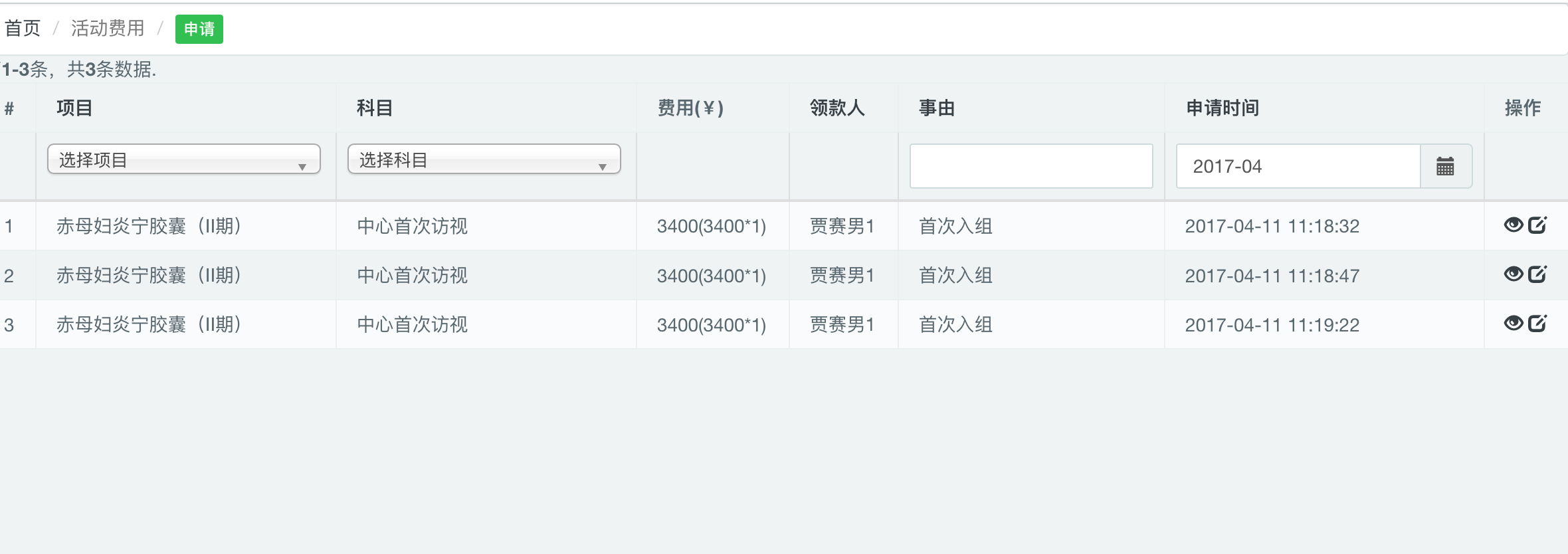Image resolution: width=1568 pixels, height=554 pixels.
Task: Sort by 申请时间 column header
Action: point(1223,108)
